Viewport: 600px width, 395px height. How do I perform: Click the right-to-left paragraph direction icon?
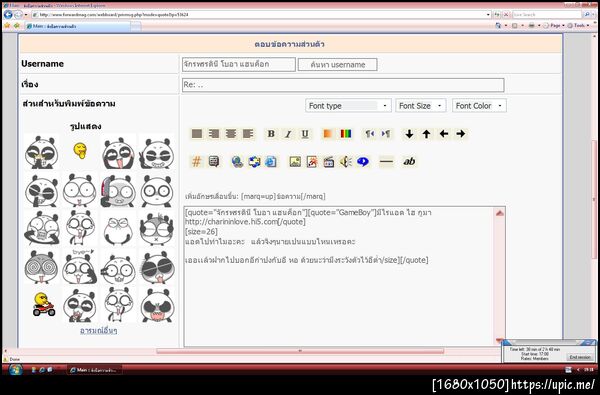369,134
